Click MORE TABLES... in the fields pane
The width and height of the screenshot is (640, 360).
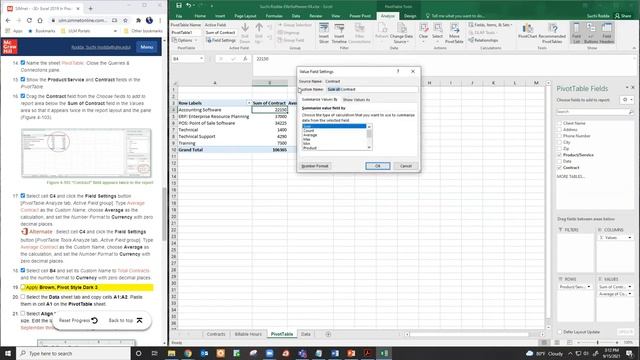(x=571, y=176)
